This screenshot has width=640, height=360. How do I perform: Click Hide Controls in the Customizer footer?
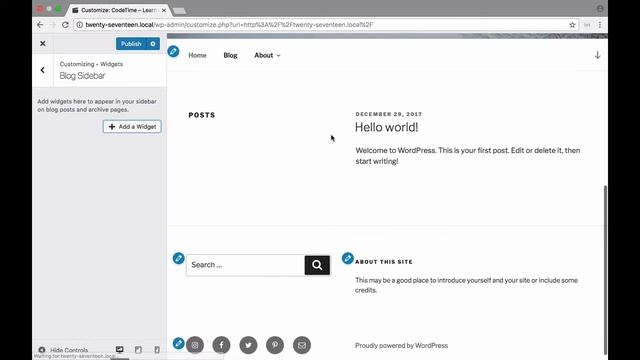pos(63,350)
